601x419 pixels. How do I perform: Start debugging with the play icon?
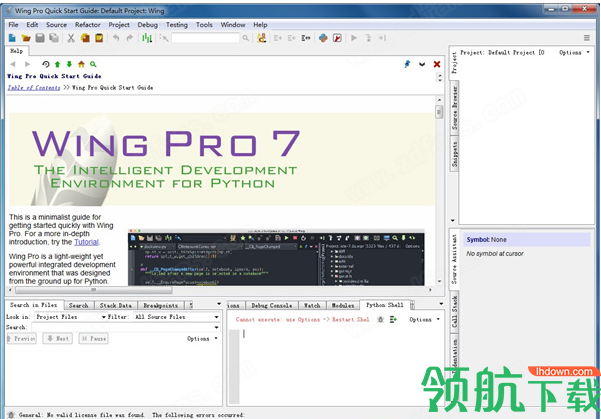(354, 38)
